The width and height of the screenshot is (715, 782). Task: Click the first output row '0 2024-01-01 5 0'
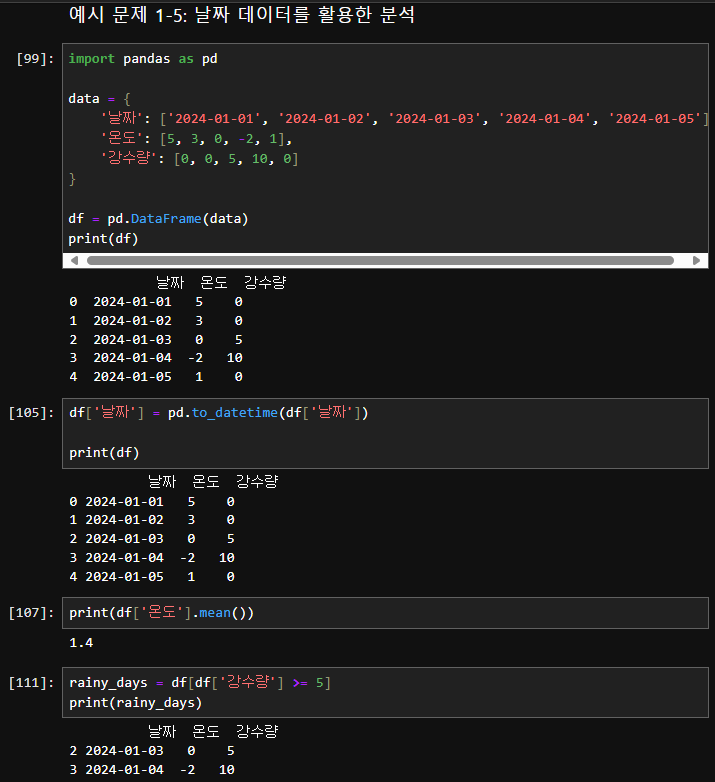point(156,302)
